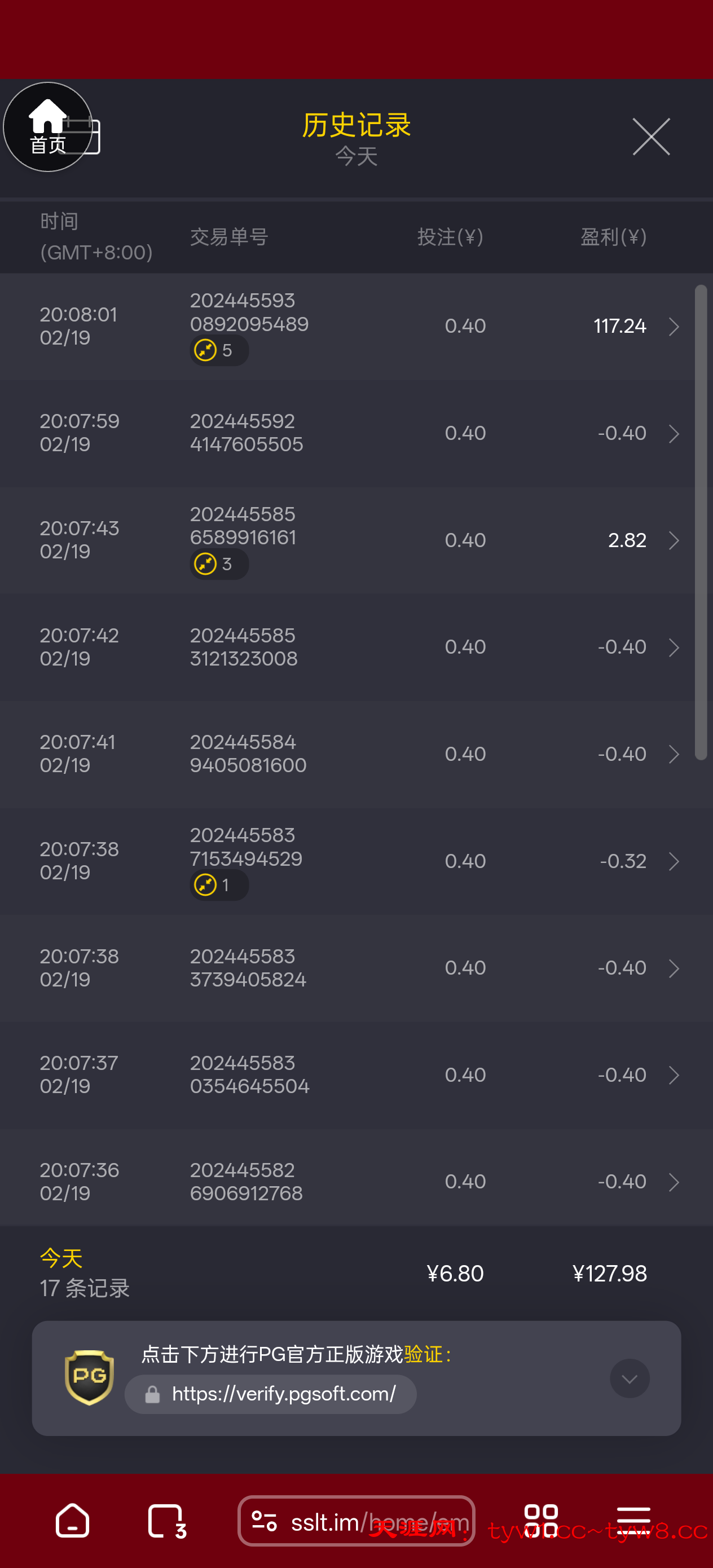713x1568 pixels.
Task: Open the browser apps grid icon
Action: point(541,1521)
